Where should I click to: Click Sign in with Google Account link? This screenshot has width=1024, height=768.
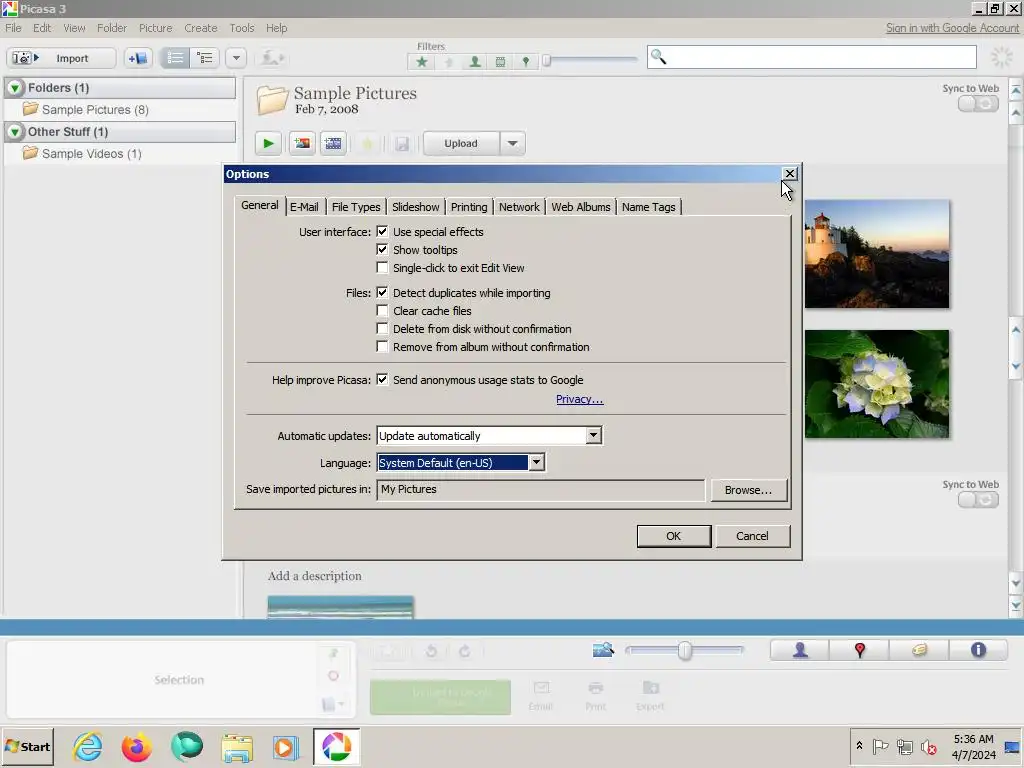[952, 28]
